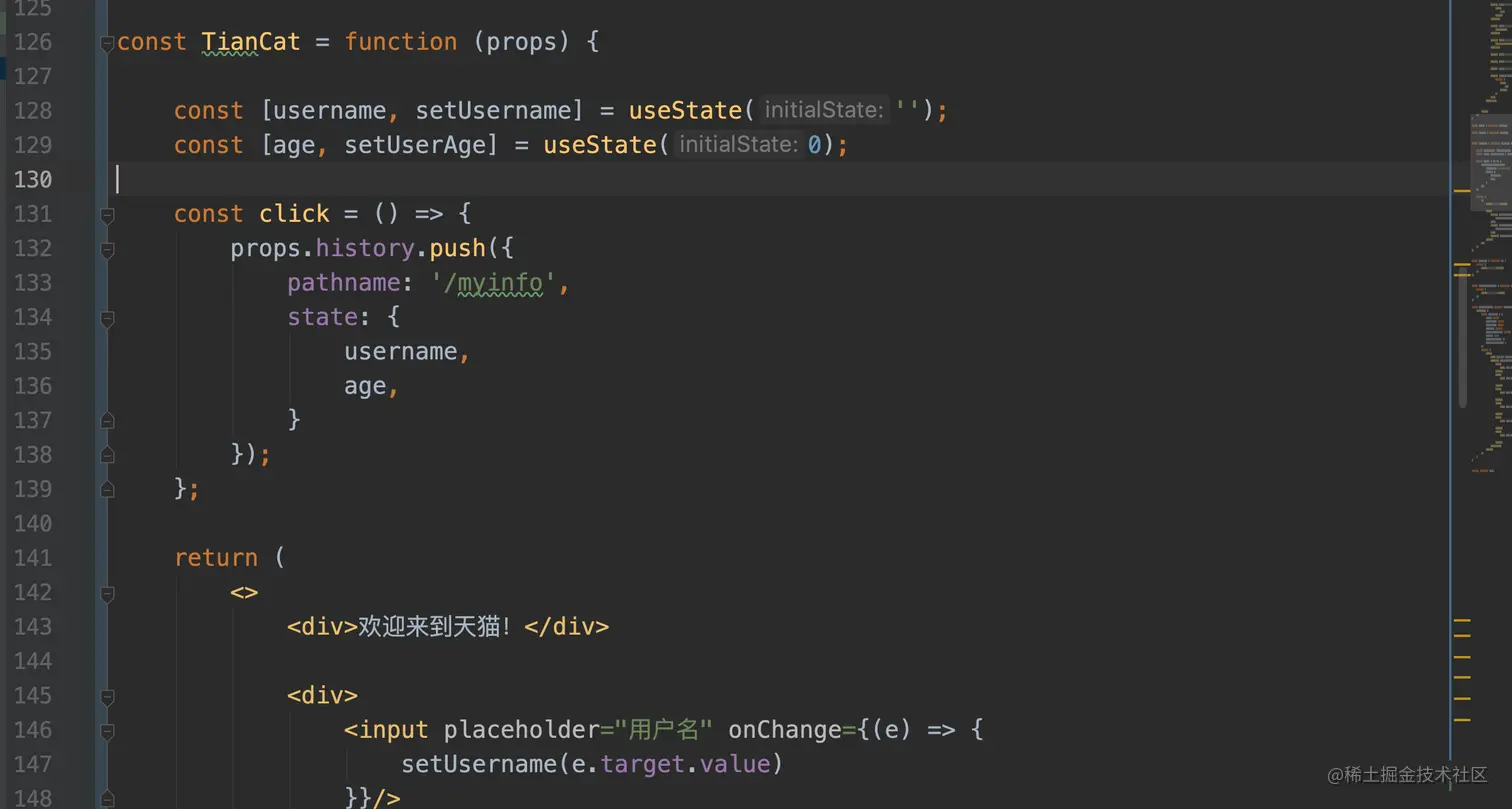Click the onChange attribute on line 146
The width and height of the screenshot is (1512, 809).
tap(784, 729)
